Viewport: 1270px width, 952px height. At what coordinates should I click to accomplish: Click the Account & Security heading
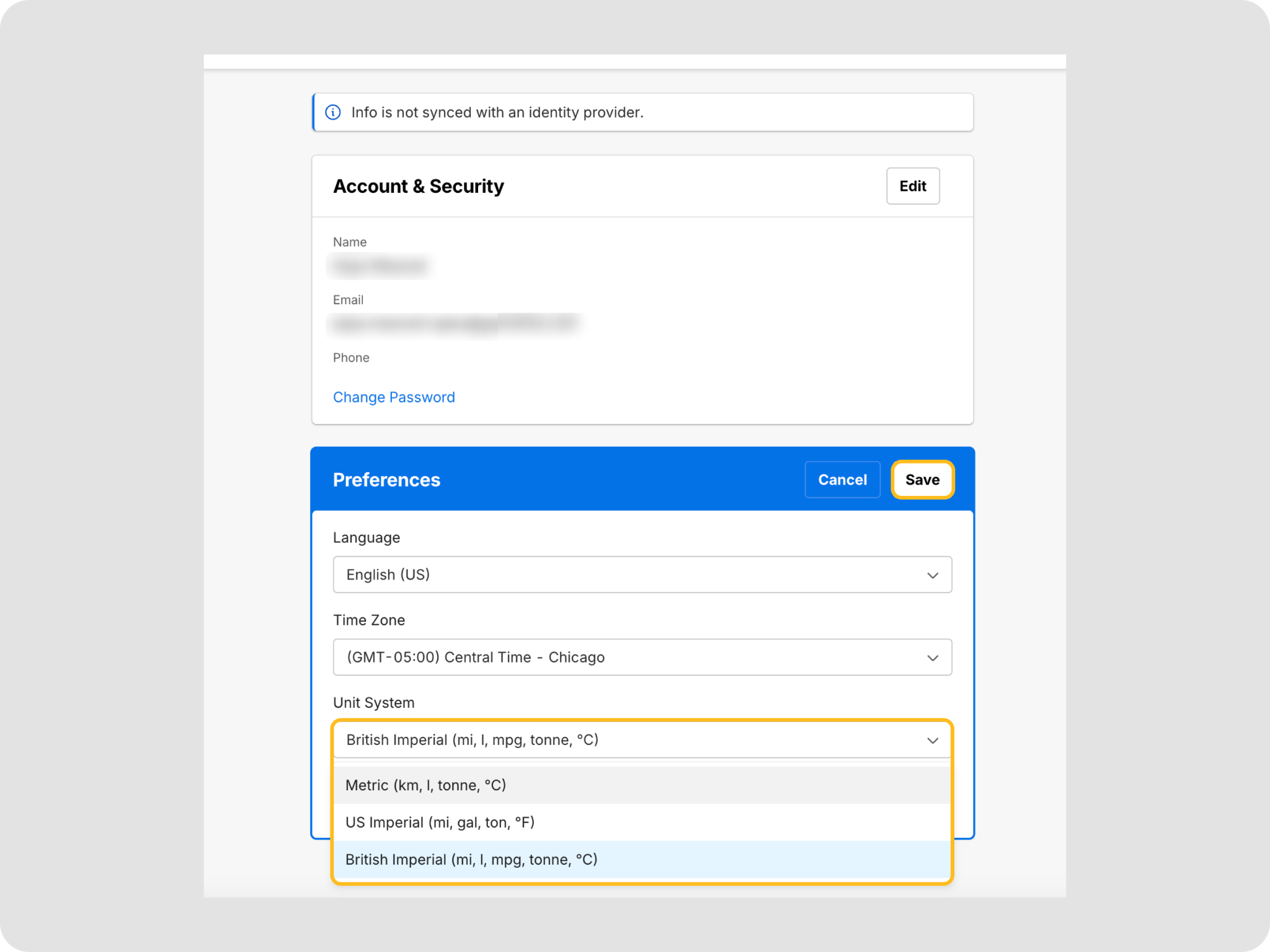tap(419, 186)
